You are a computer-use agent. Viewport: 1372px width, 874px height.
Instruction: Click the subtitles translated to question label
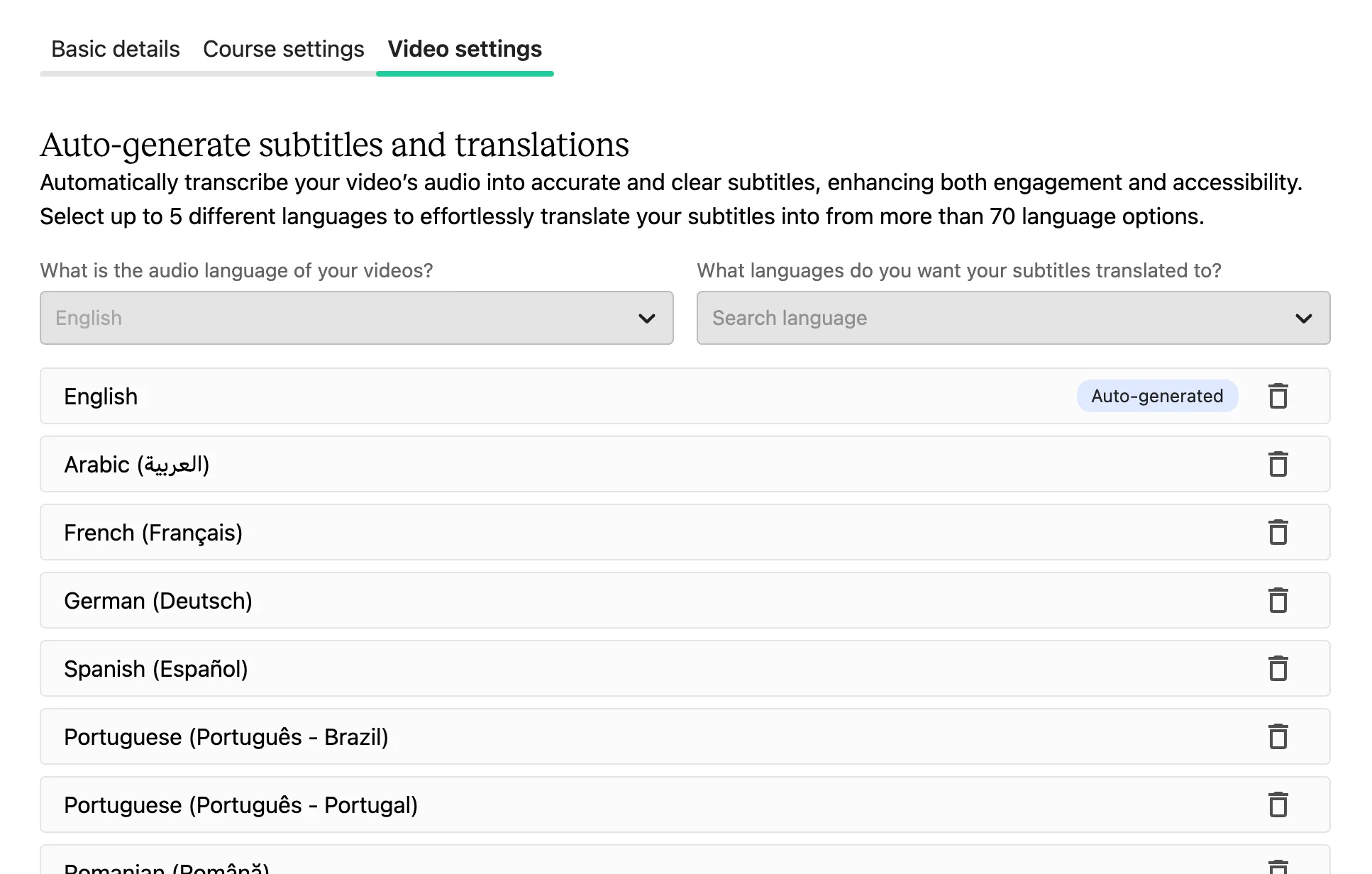tap(959, 270)
